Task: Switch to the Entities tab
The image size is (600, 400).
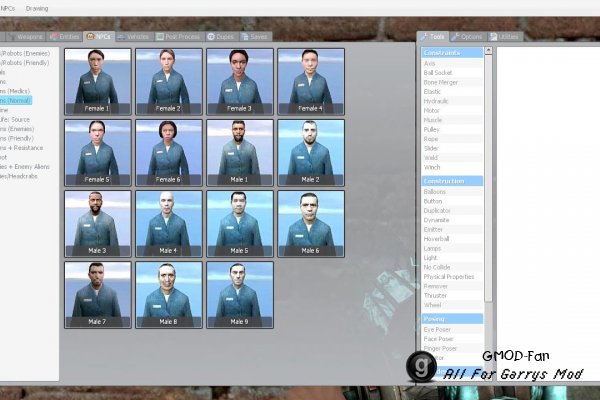Action: pyautogui.click(x=65, y=37)
